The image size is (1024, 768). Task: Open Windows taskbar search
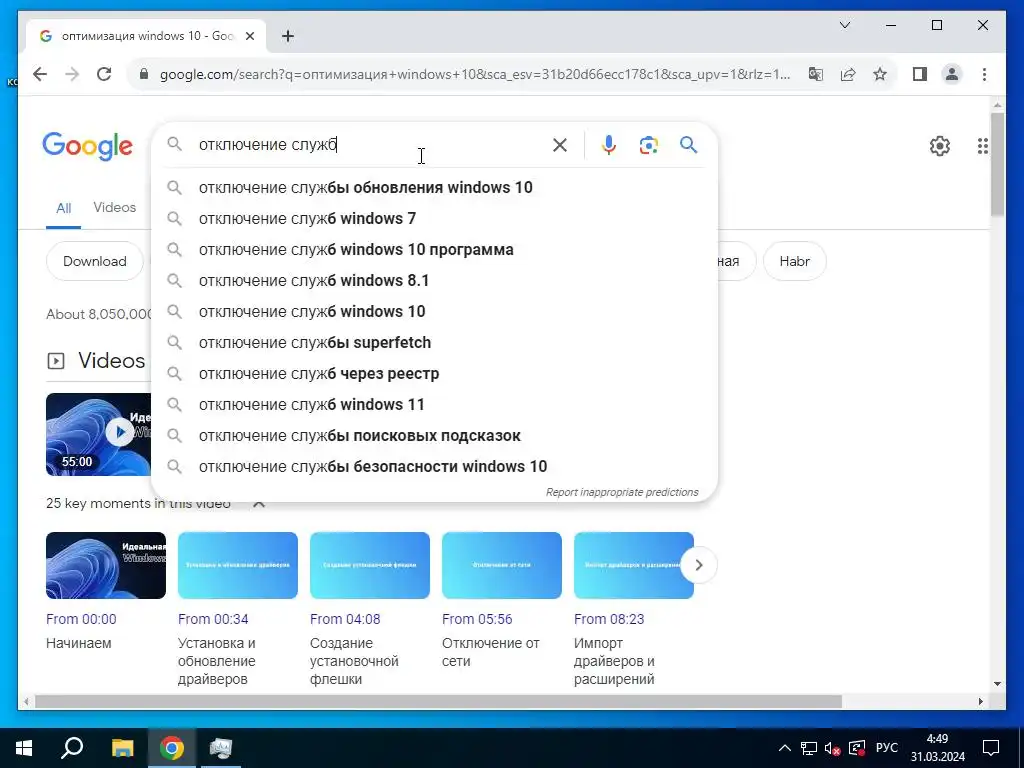click(72, 748)
